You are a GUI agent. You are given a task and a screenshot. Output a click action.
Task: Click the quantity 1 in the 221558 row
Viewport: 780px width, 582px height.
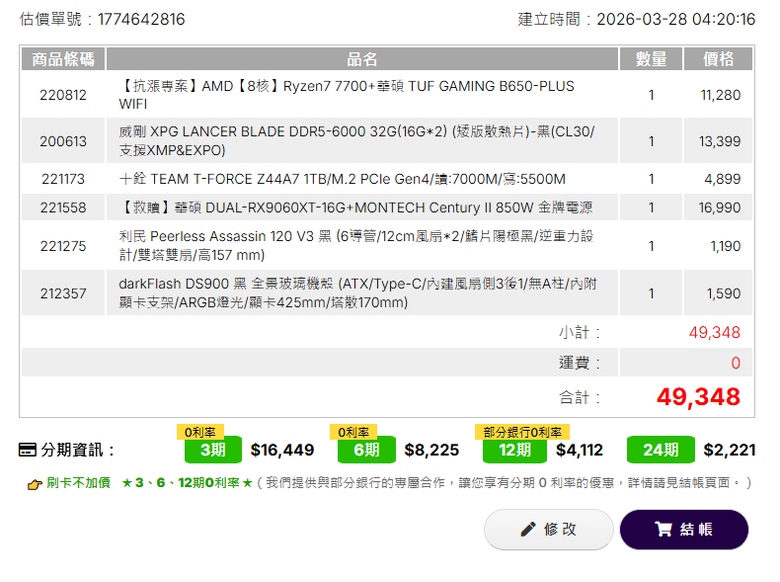point(651,207)
